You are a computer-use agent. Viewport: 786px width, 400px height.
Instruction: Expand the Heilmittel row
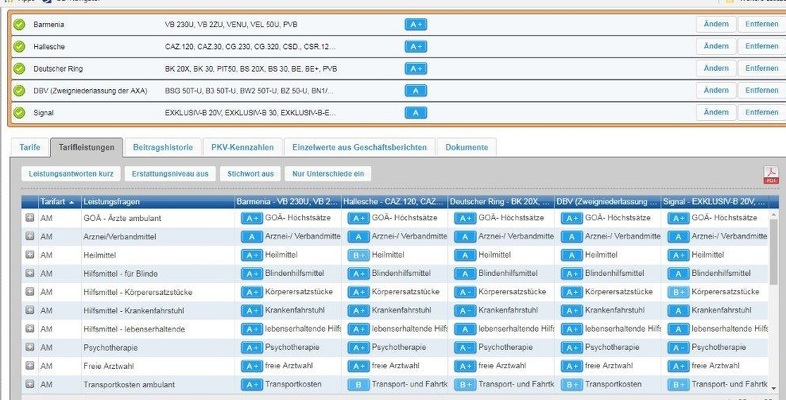[30, 255]
